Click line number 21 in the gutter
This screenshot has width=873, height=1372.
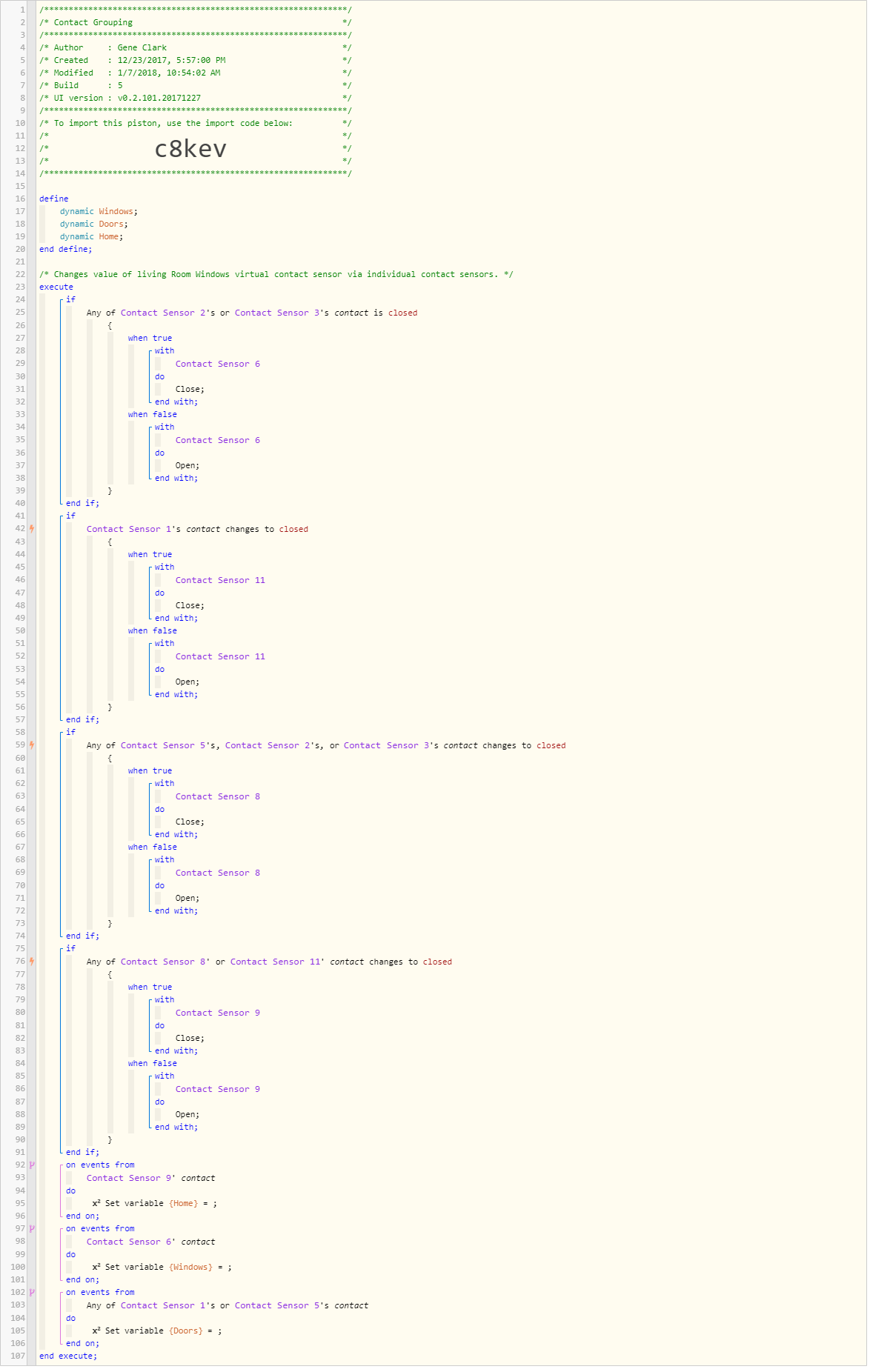pos(20,262)
